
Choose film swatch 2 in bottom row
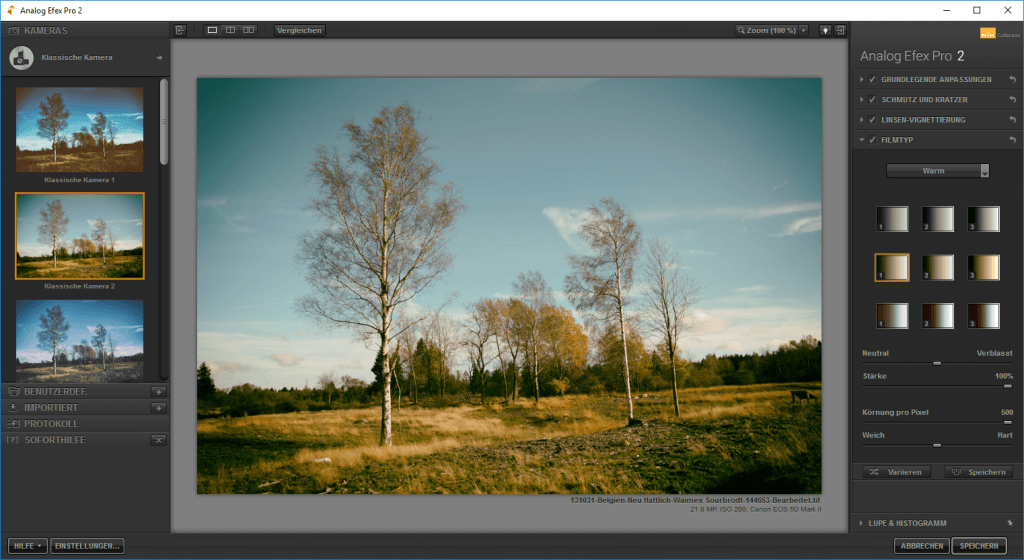click(x=938, y=316)
